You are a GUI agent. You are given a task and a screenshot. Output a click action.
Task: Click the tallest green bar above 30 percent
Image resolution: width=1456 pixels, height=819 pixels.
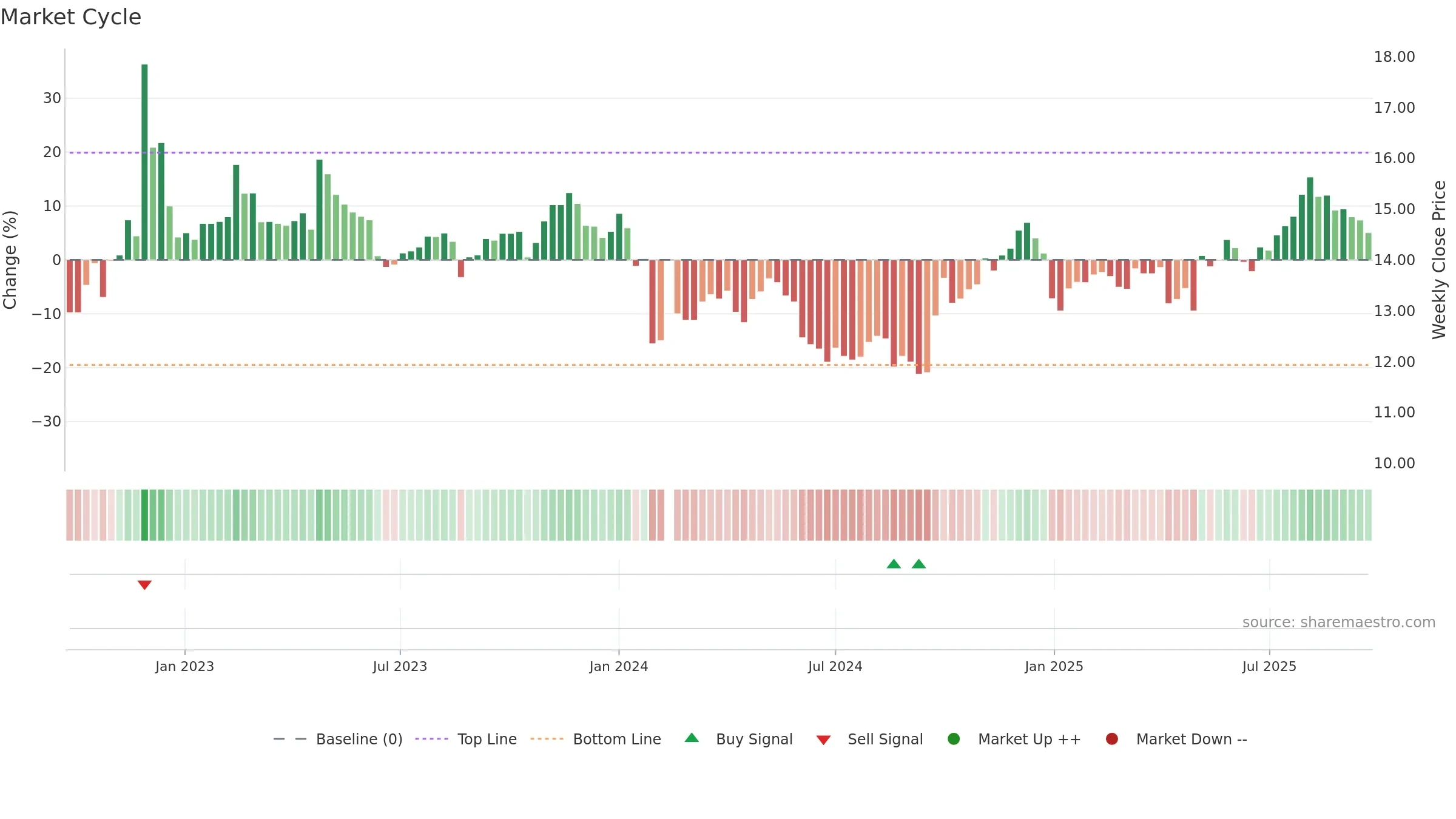144,162
